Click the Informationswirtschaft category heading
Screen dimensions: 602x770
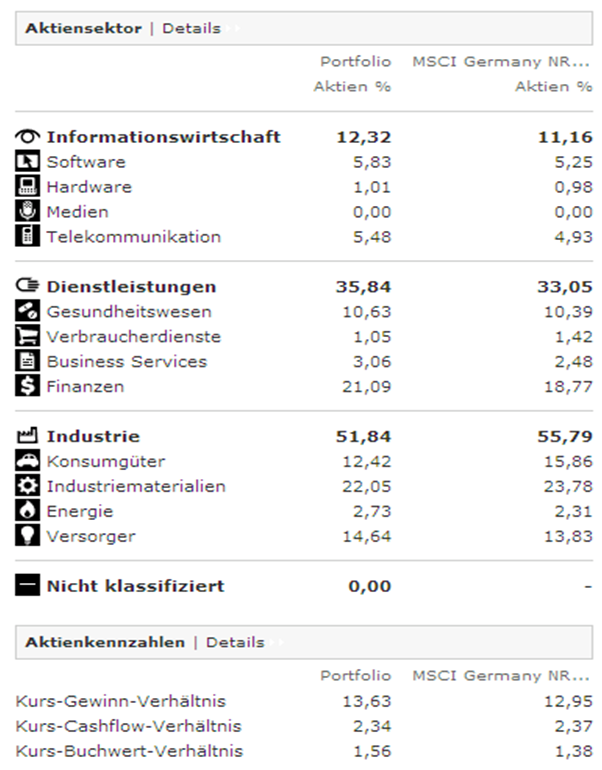point(163,137)
